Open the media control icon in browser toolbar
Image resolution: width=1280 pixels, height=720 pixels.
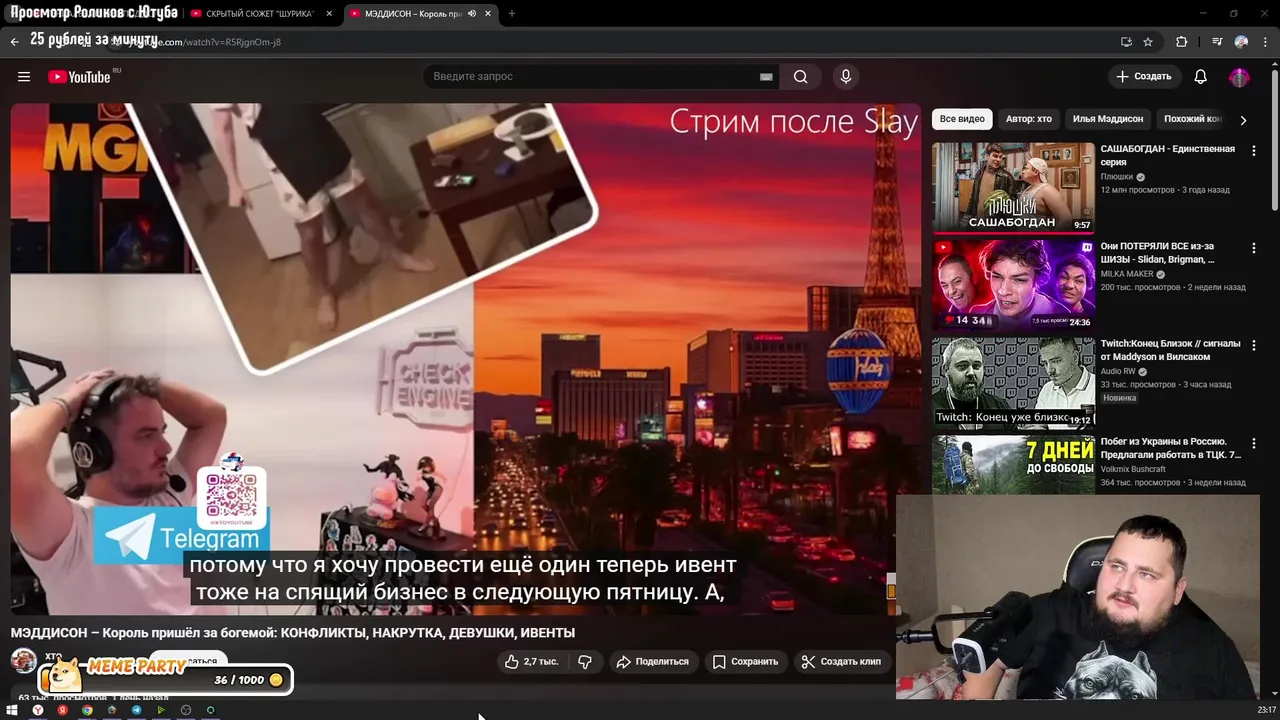1217,42
